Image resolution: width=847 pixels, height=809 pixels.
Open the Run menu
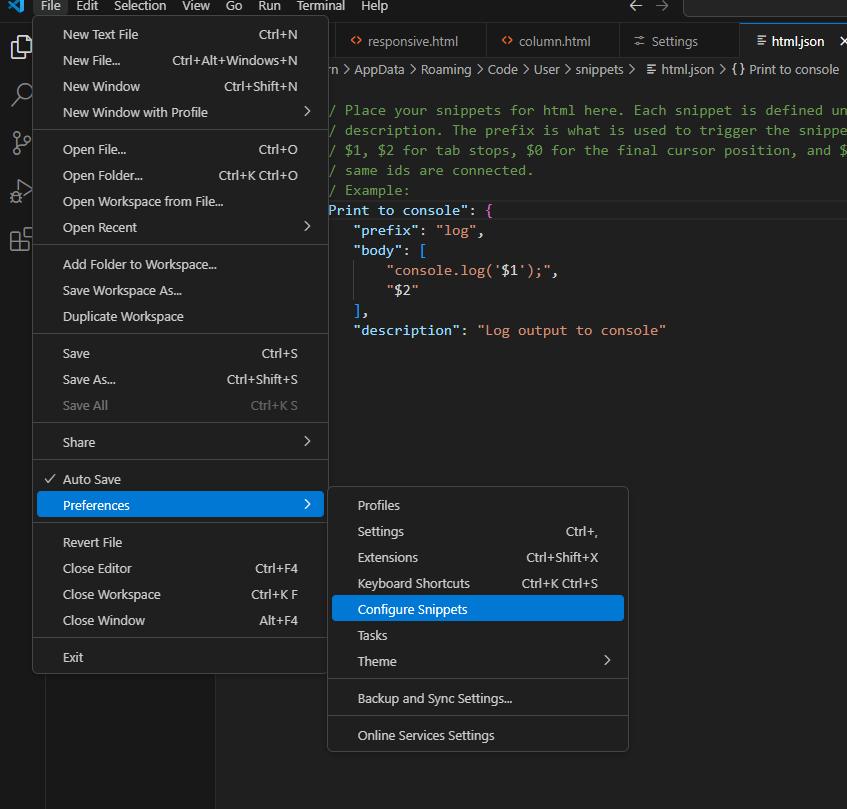[x=269, y=6]
